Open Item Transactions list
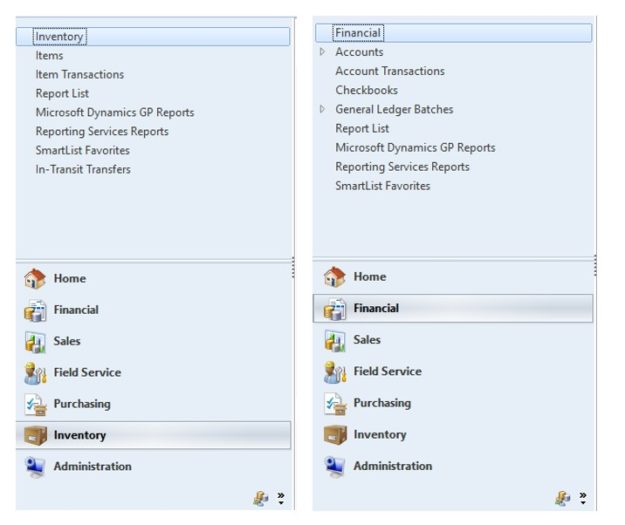The height and width of the screenshot is (525, 625). (80, 75)
